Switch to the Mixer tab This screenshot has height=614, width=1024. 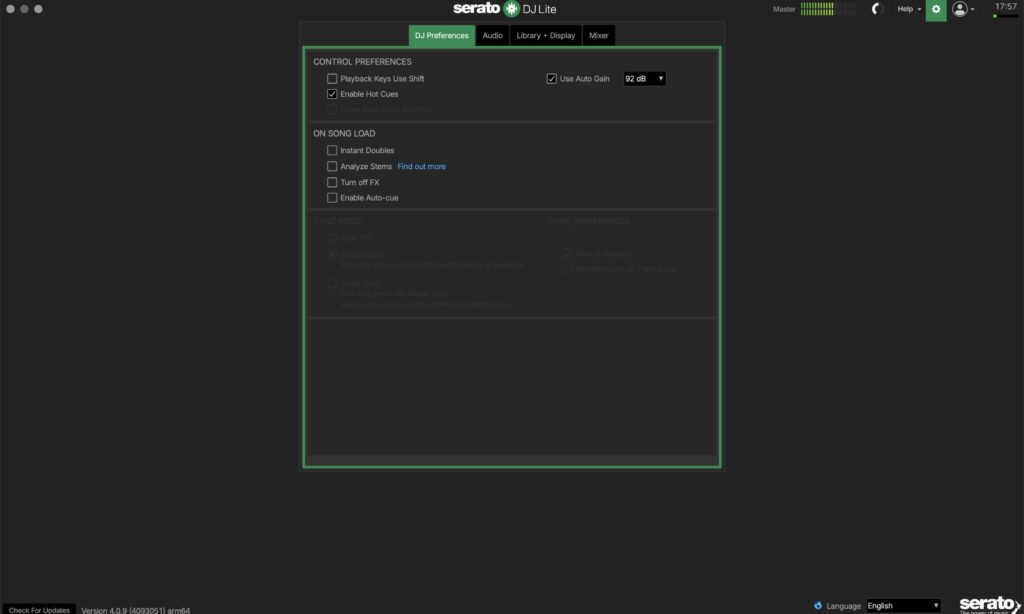click(598, 35)
